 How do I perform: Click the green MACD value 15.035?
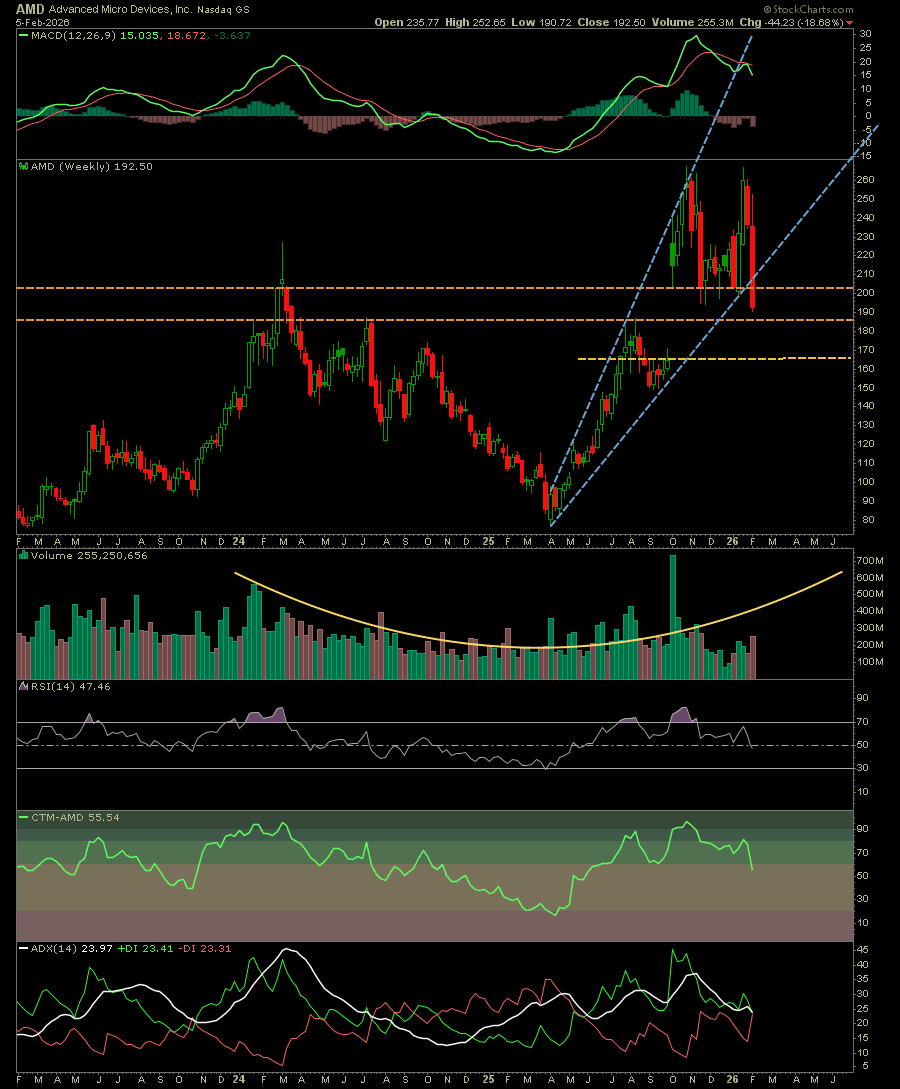pos(140,35)
